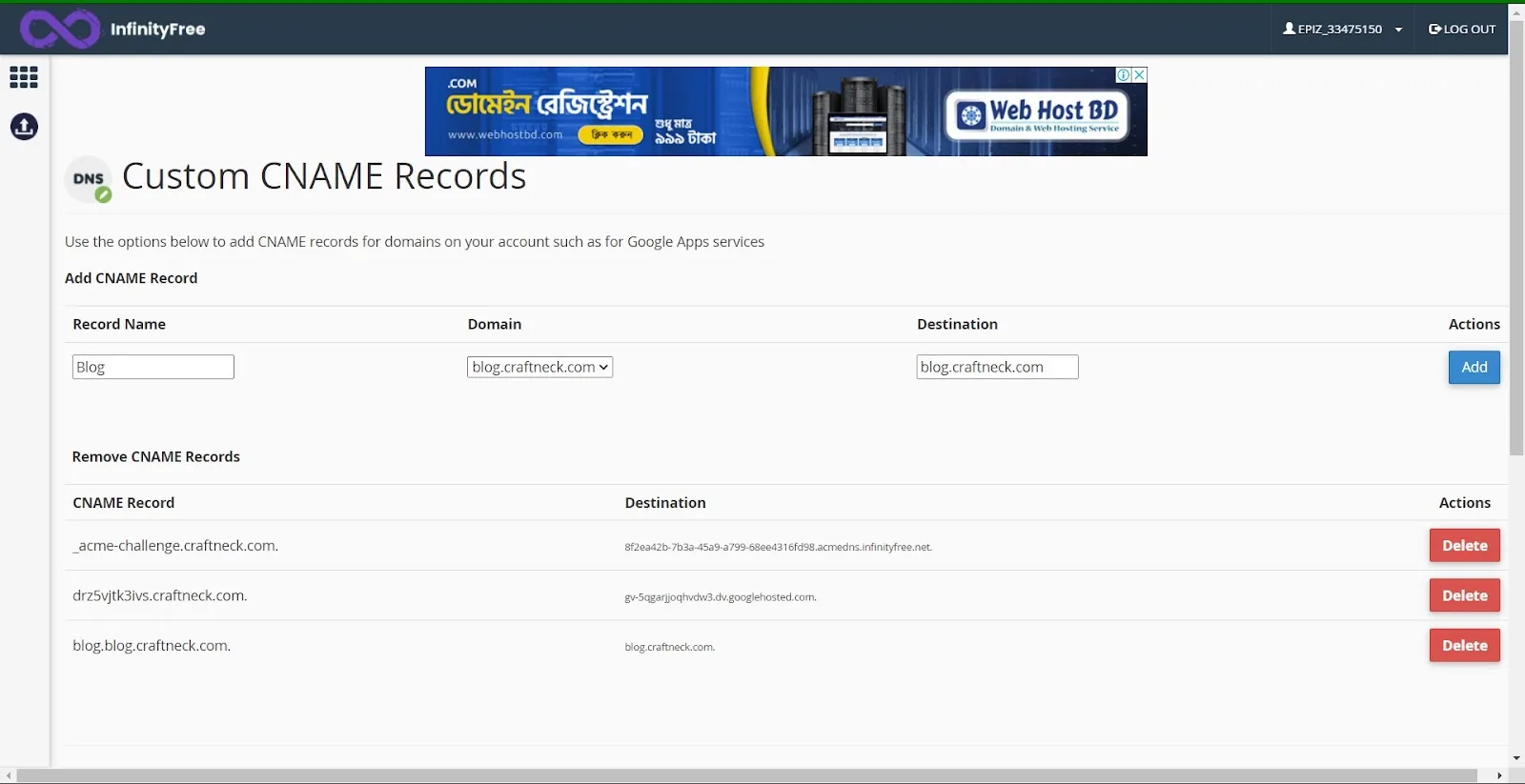Open the apps grid menu icon
The image size is (1525, 784).
(24, 77)
